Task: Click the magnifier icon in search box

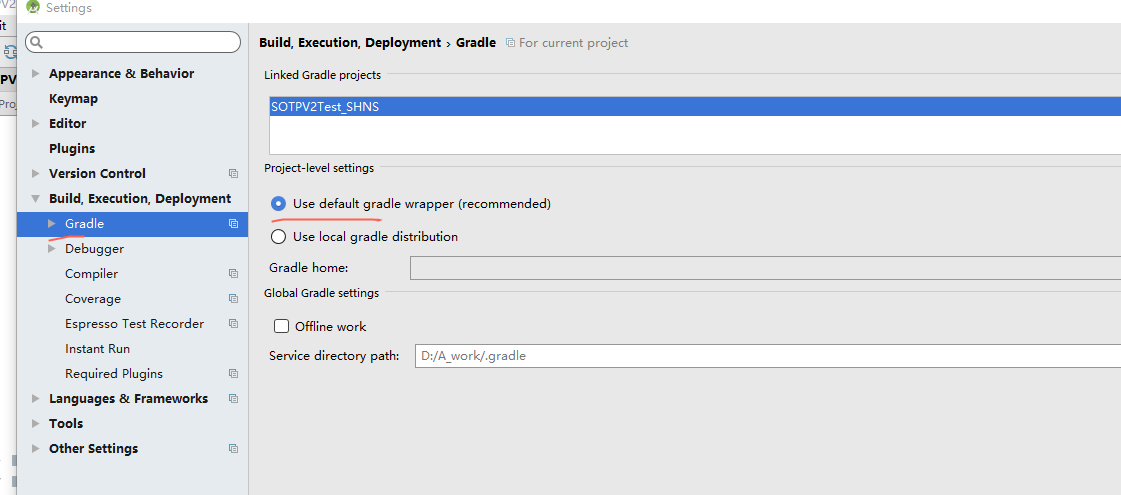Action: tap(37, 42)
